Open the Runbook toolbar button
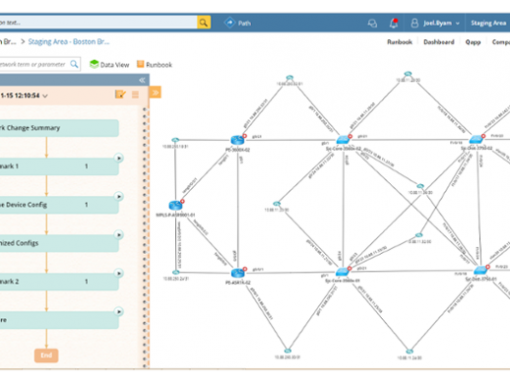This screenshot has height=382, width=510. click(x=154, y=64)
